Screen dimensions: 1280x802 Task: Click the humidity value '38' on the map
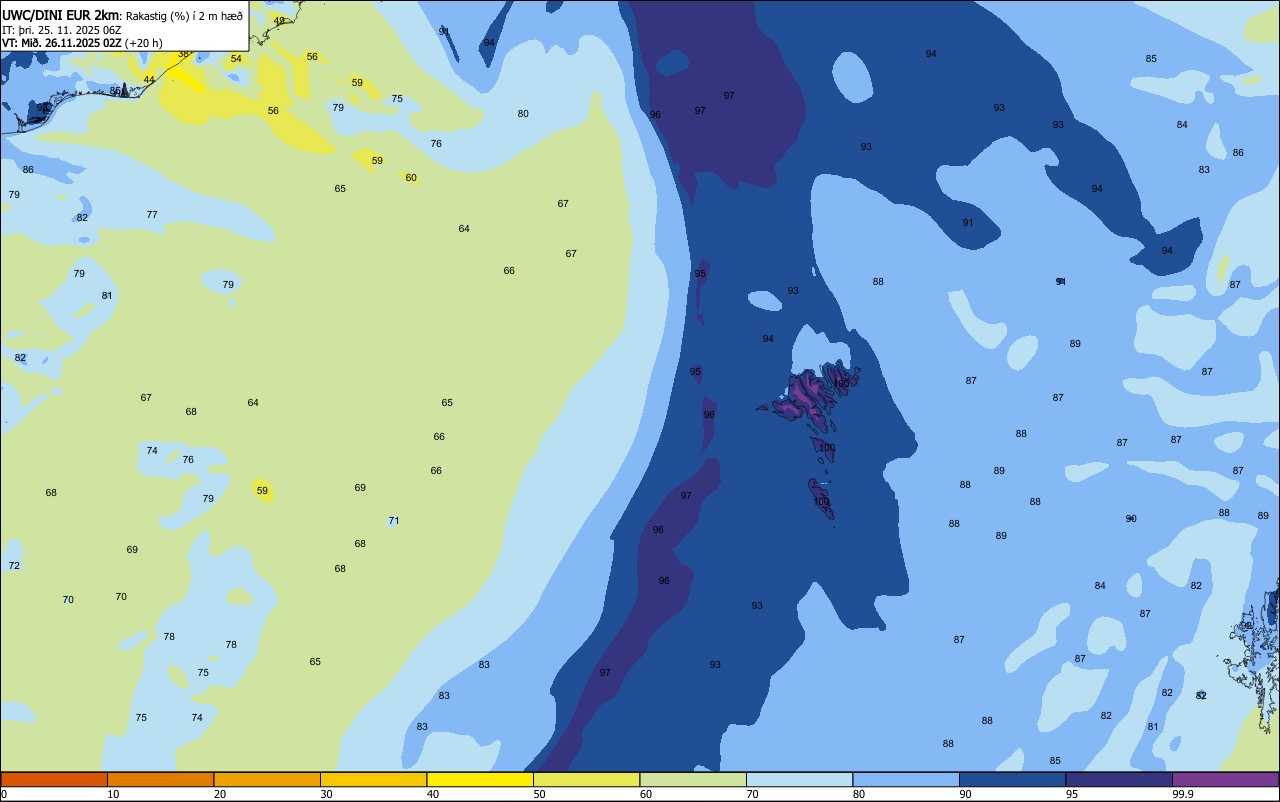(x=184, y=54)
